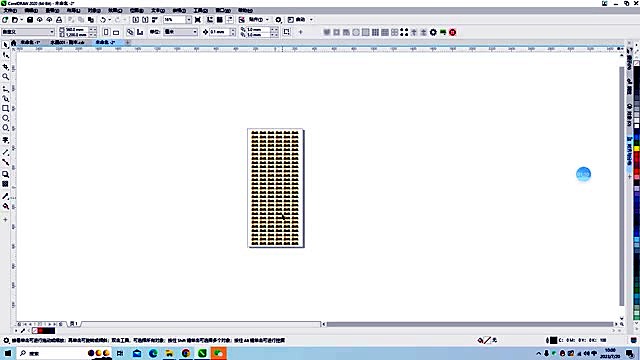Screen dimensions: 640x360
Task: Click the Options gear icon in the standard toolbar
Action: click(x=278, y=20)
